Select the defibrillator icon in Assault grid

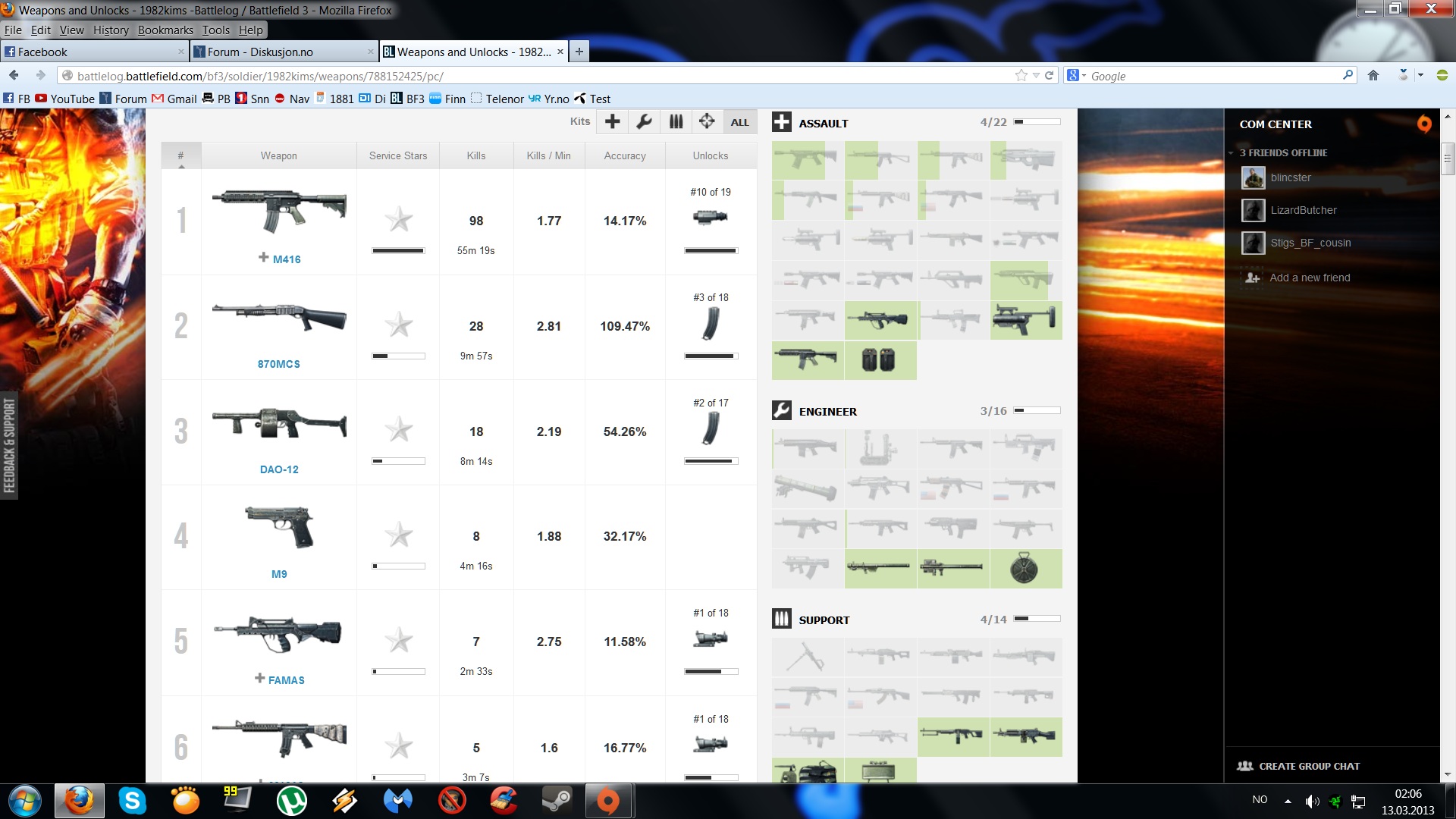point(880,360)
